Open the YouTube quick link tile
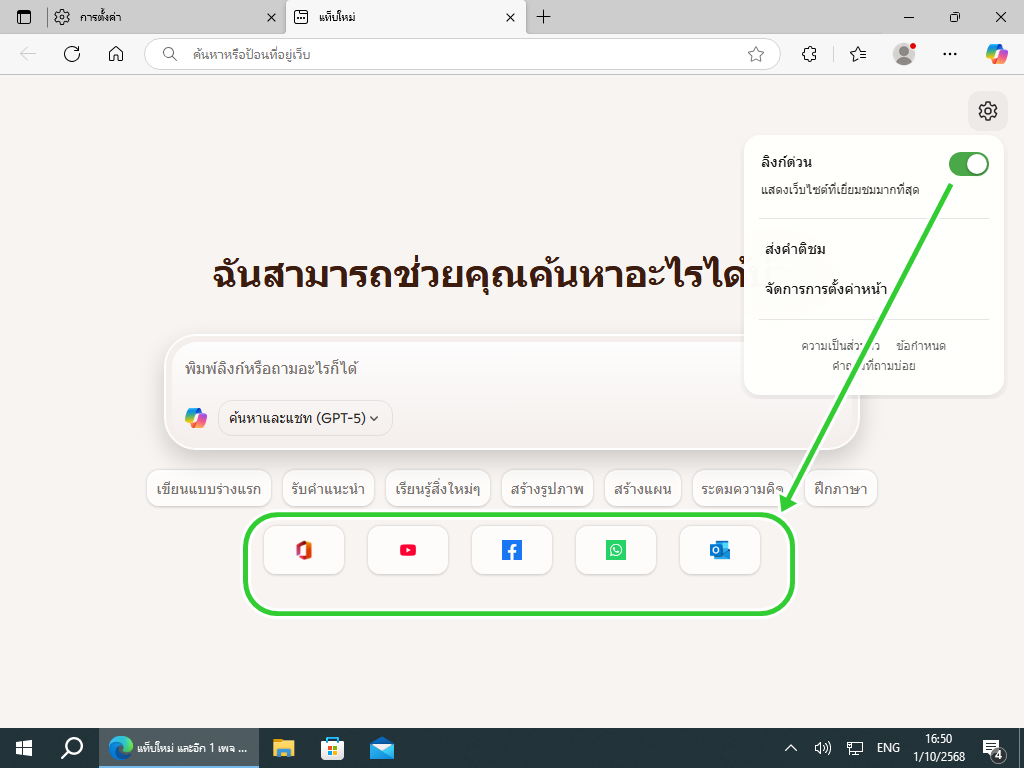This screenshot has width=1024, height=768. tap(408, 550)
